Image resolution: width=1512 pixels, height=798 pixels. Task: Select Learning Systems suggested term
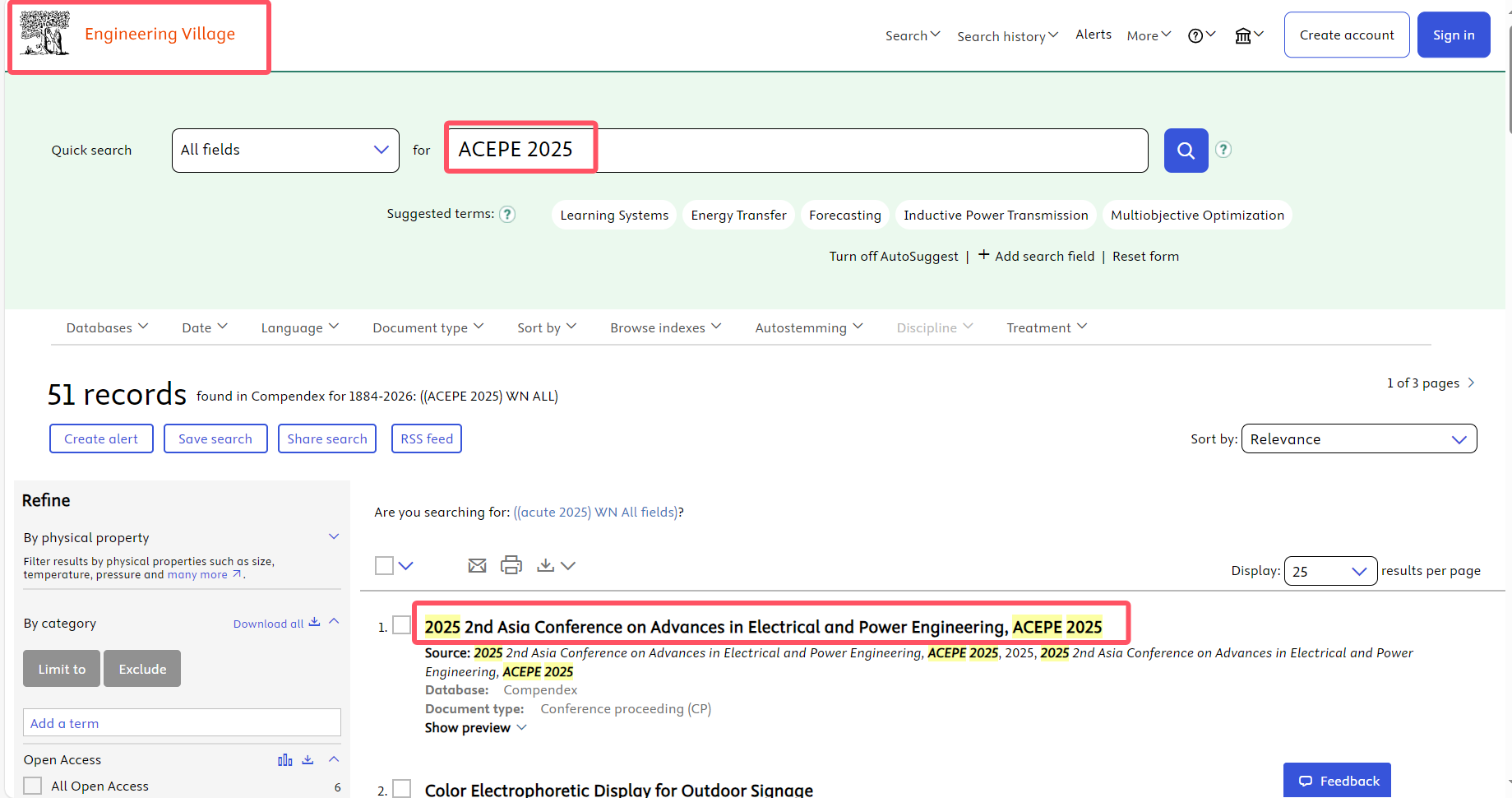pos(614,215)
